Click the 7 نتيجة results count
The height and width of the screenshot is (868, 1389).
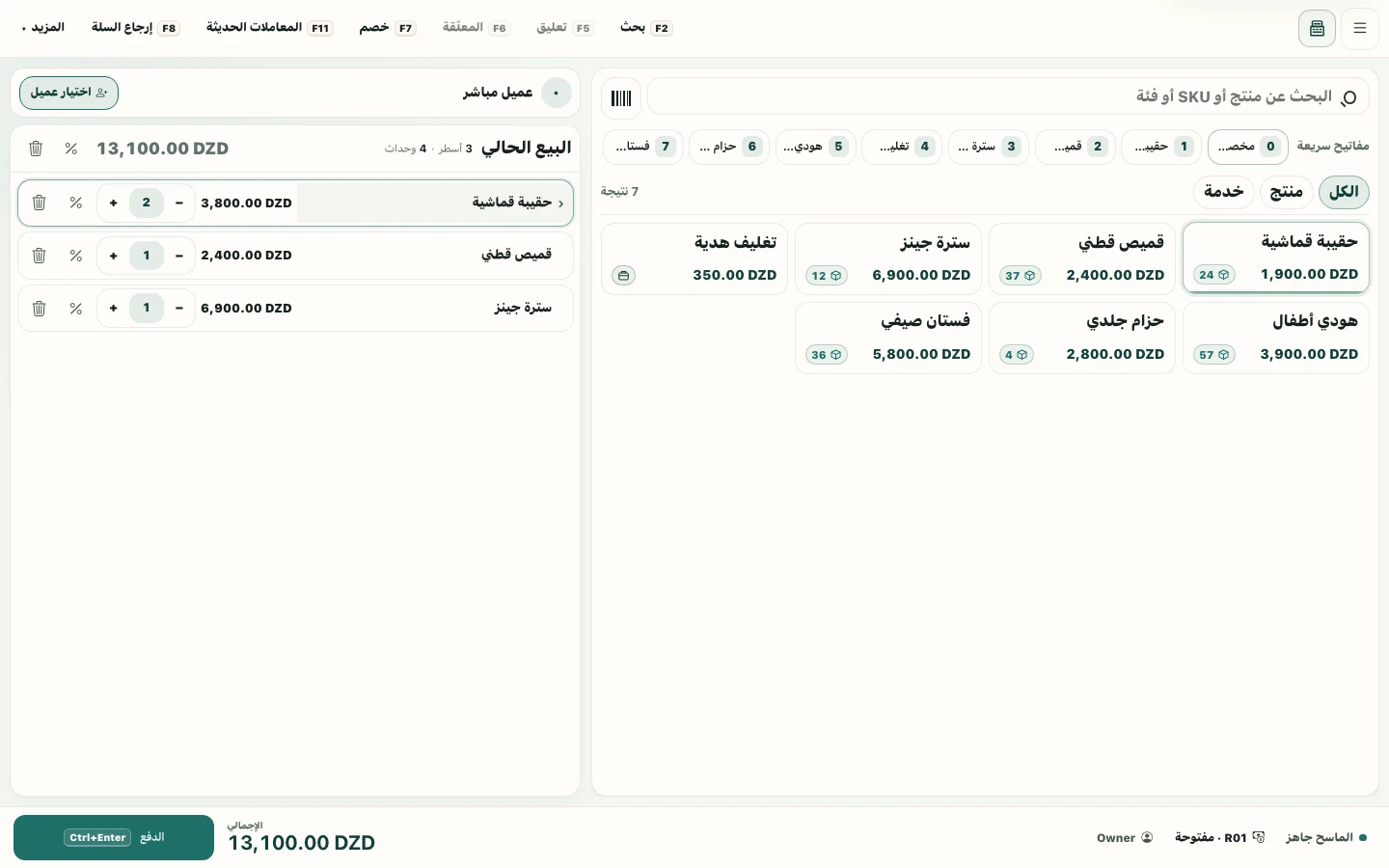tap(620, 191)
